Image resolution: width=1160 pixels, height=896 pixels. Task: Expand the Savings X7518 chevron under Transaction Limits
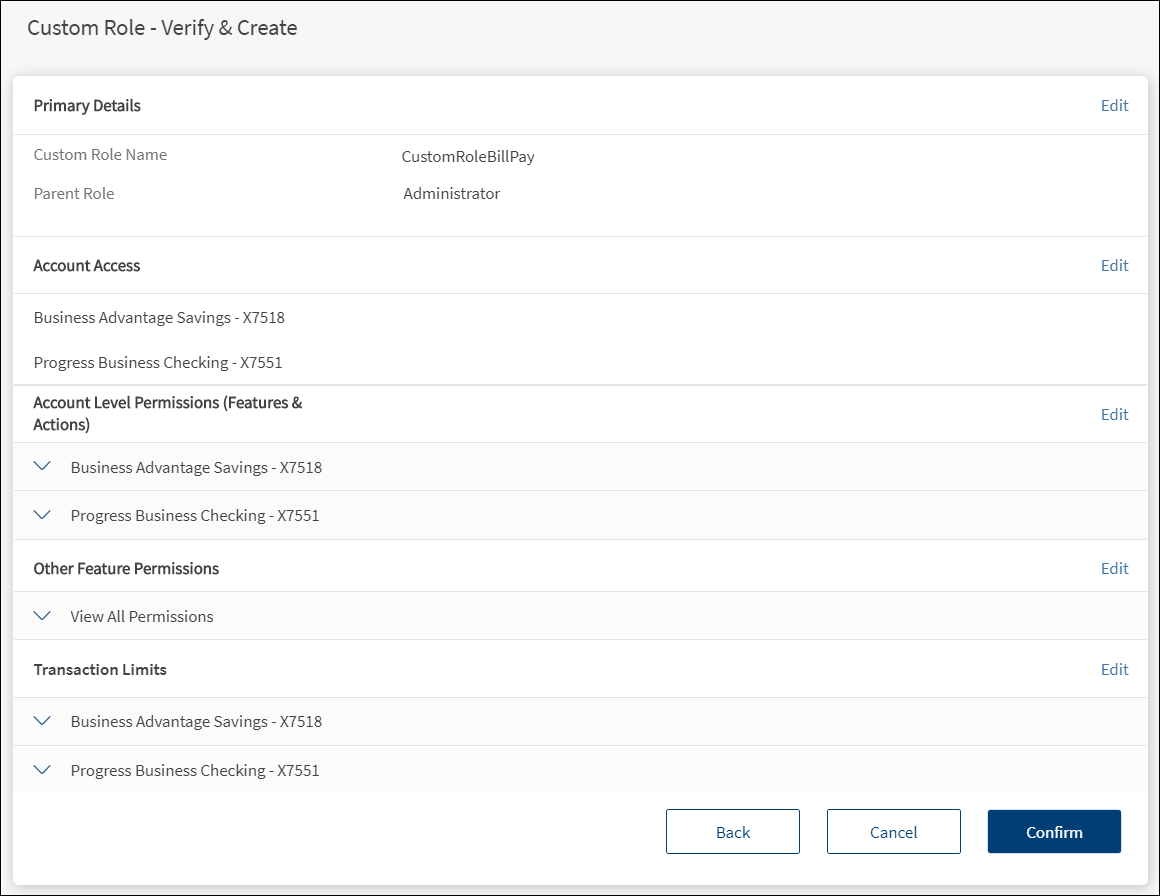pyautogui.click(x=42, y=721)
